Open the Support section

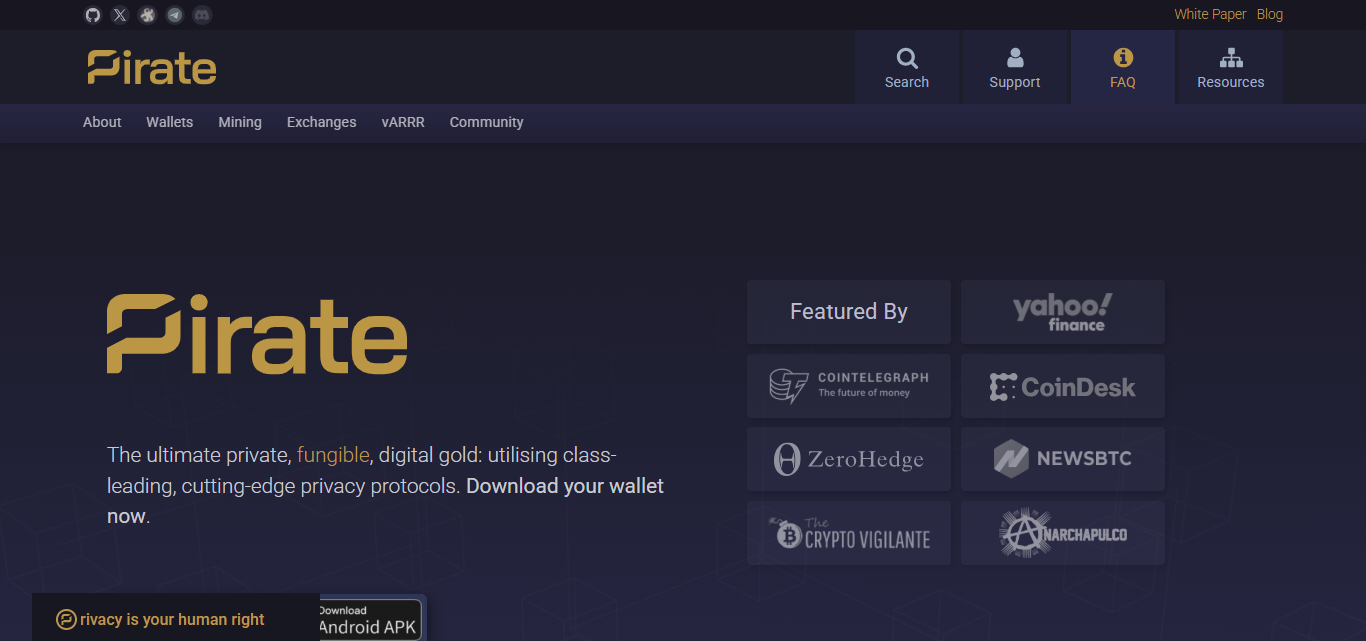click(1015, 67)
